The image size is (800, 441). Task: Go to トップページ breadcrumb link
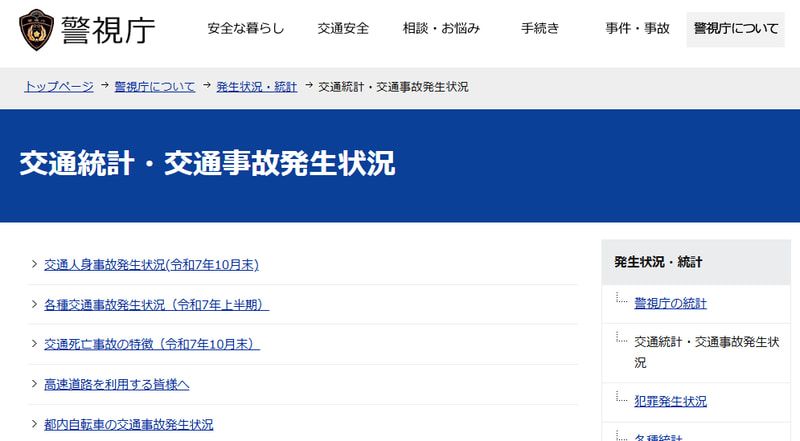(x=59, y=87)
